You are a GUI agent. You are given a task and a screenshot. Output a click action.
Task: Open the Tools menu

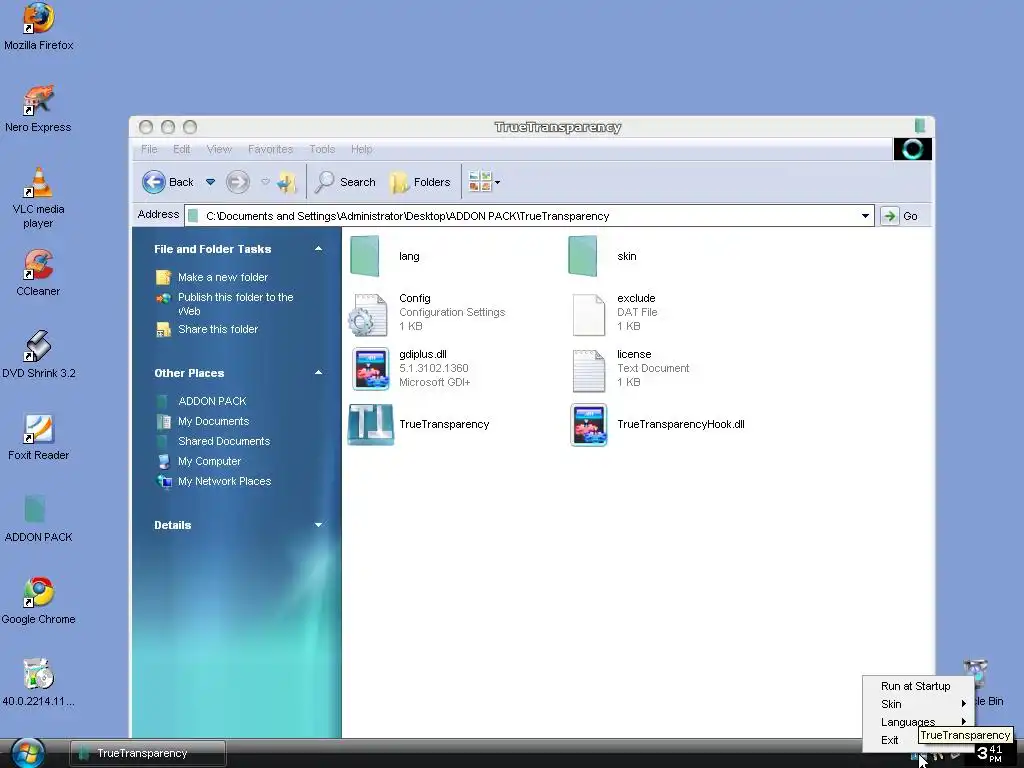pyautogui.click(x=322, y=149)
